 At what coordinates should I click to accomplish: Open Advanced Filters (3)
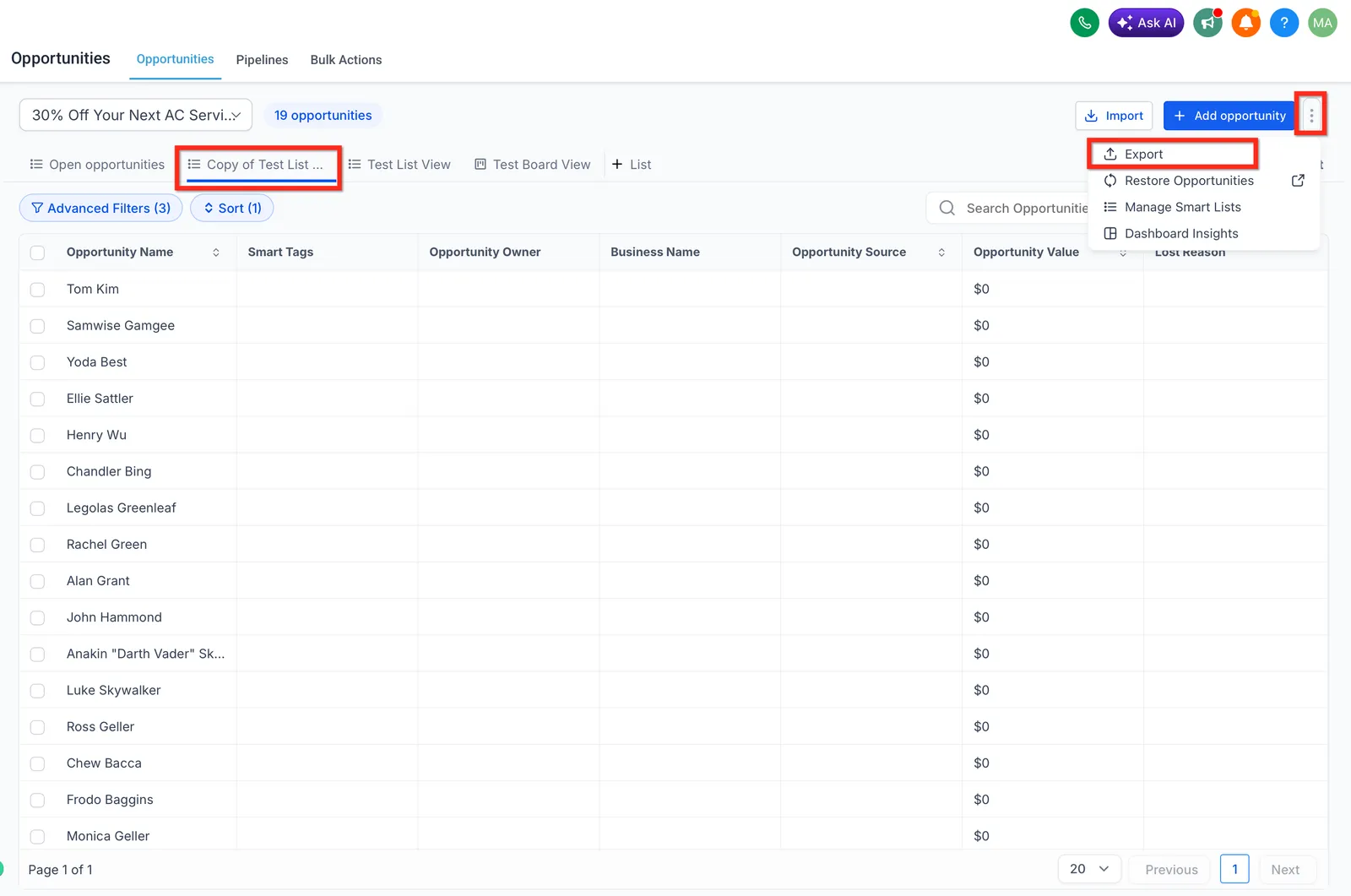[x=100, y=208]
